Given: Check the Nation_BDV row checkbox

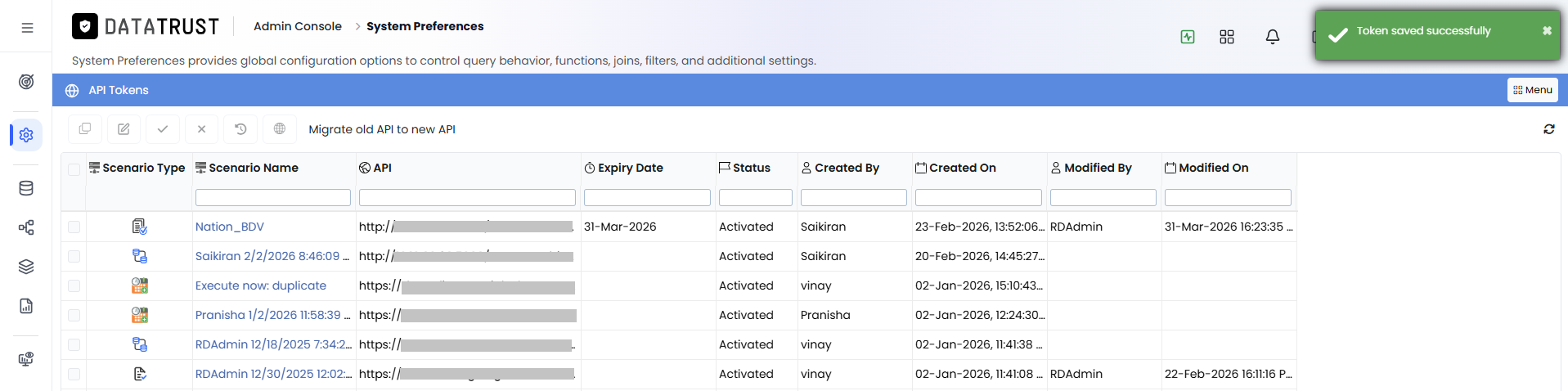Looking at the screenshot, I should pos(74,227).
